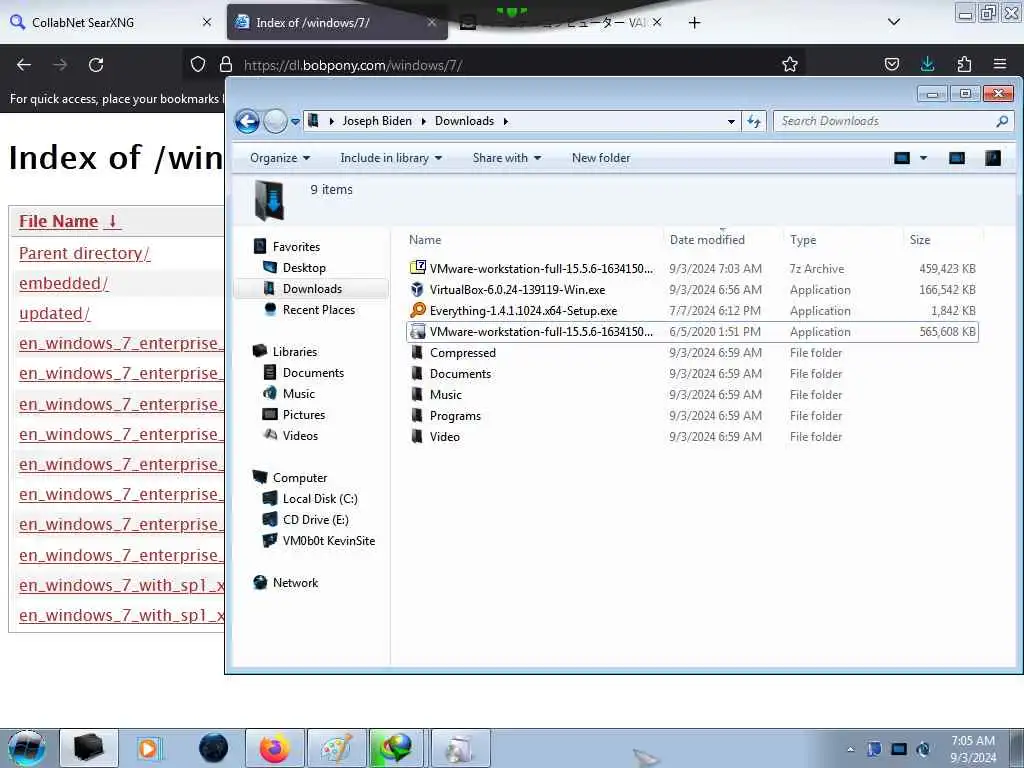Open the embedded/ directory link
Viewport: 1024px width, 768px height.
[x=63, y=283]
